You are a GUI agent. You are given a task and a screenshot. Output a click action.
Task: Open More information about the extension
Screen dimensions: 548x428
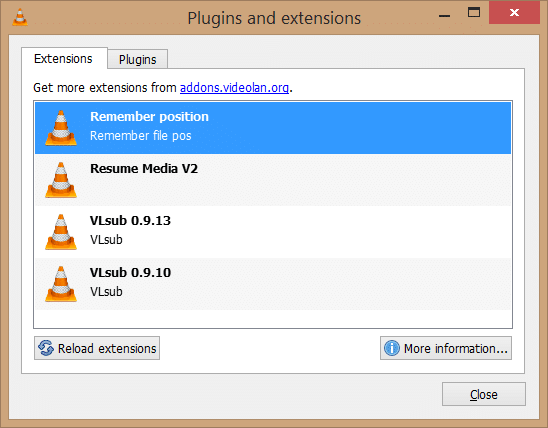coord(446,348)
